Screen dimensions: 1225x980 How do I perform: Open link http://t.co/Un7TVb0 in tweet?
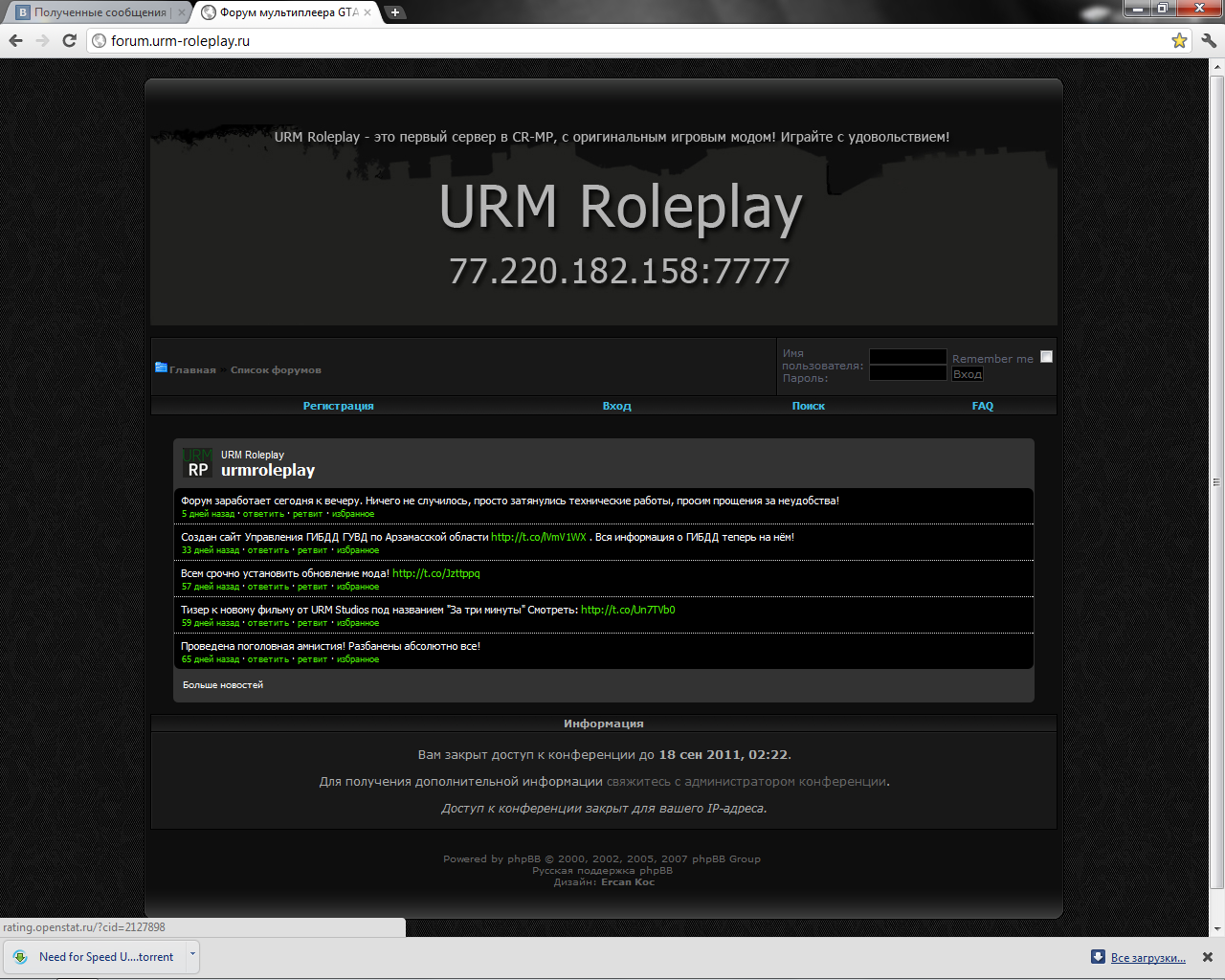point(628,610)
